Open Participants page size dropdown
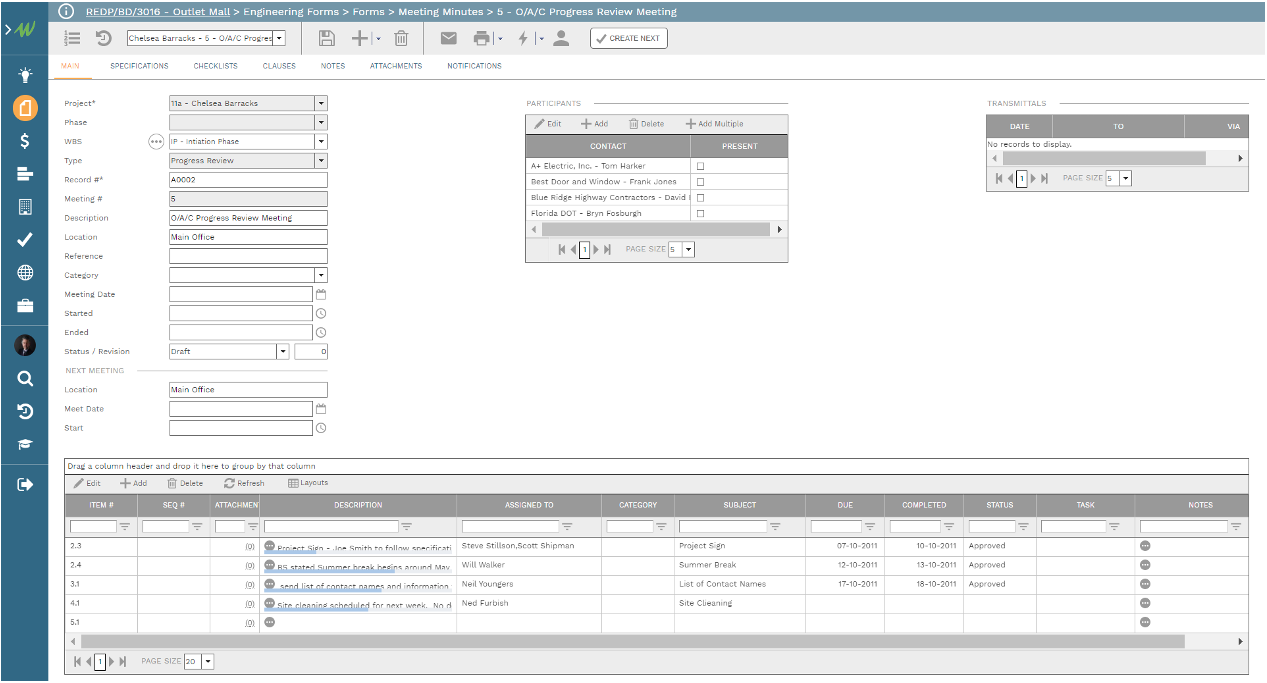The height and width of the screenshot is (683, 1267). tap(688, 249)
